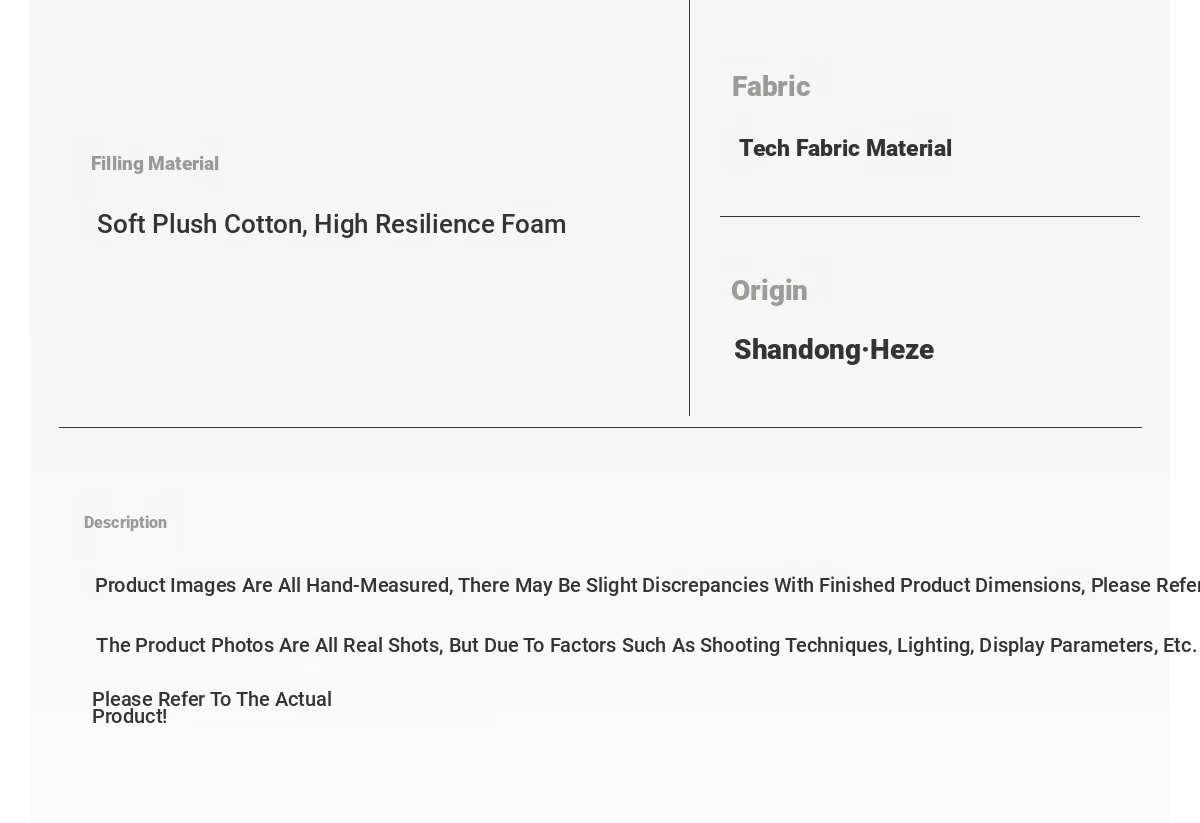The height and width of the screenshot is (823, 1200).
Task: Select the Tech Fabric Material value
Action: 845,148
